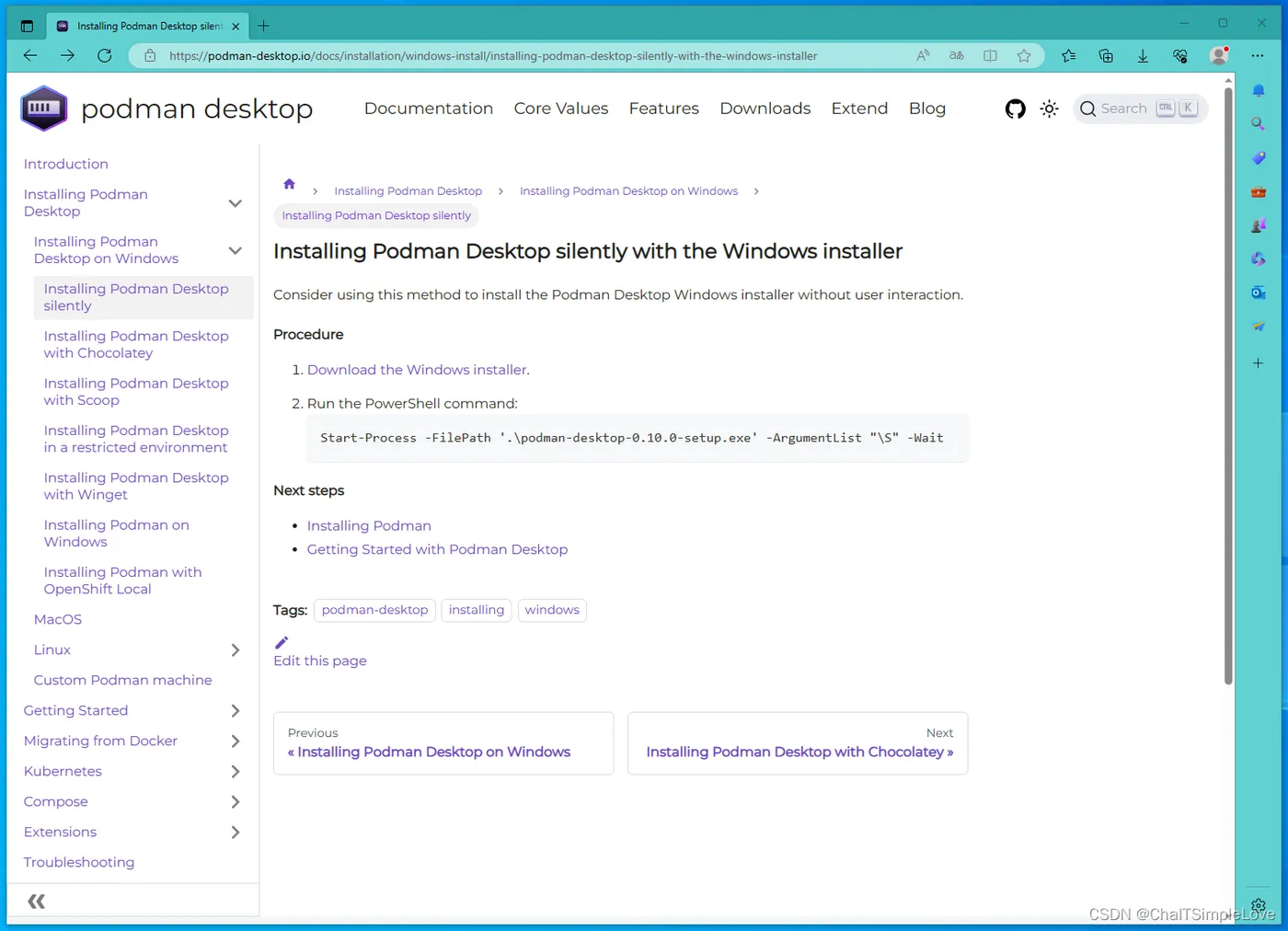The height and width of the screenshot is (931, 1288).
Task: Expand the Linux sidebar section
Action: [x=236, y=650]
